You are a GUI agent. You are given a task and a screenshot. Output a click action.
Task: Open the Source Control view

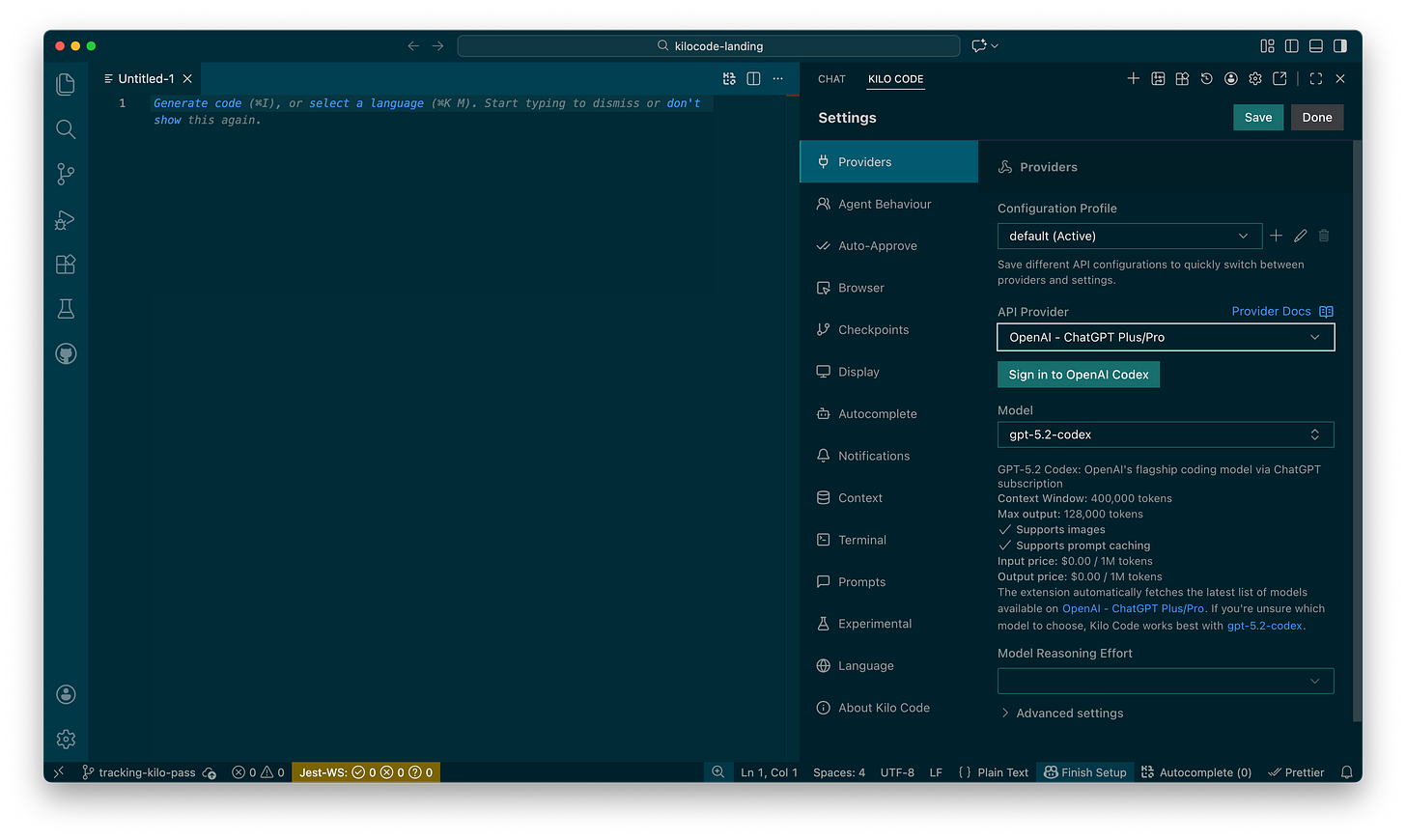[x=66, y=174]
